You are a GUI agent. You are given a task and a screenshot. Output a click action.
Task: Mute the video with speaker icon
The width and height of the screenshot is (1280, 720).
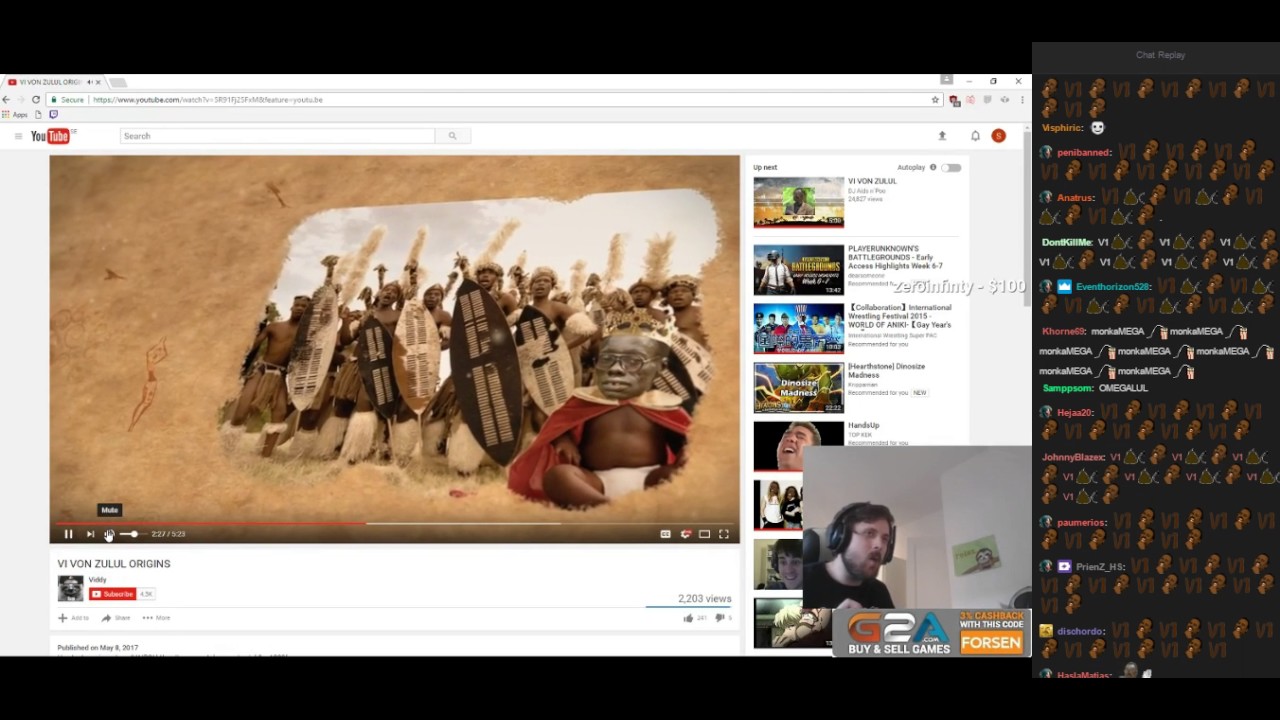pyautogui.click(x=109, y=534)
